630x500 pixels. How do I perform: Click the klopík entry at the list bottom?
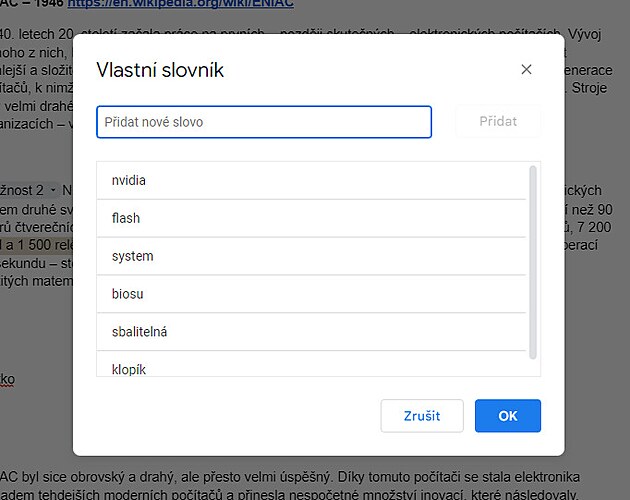[x=311, y=368]
